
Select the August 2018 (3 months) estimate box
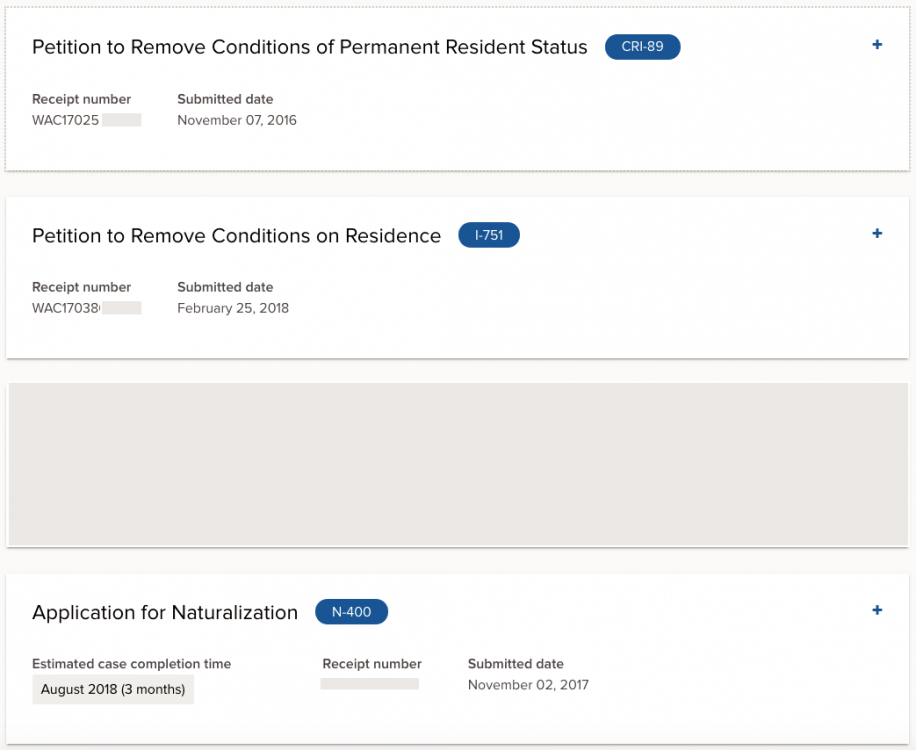113,689
